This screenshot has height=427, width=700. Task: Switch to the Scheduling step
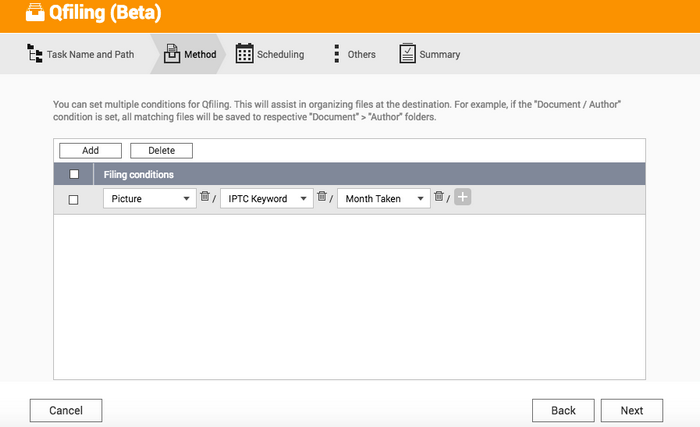tap(280, 54)
